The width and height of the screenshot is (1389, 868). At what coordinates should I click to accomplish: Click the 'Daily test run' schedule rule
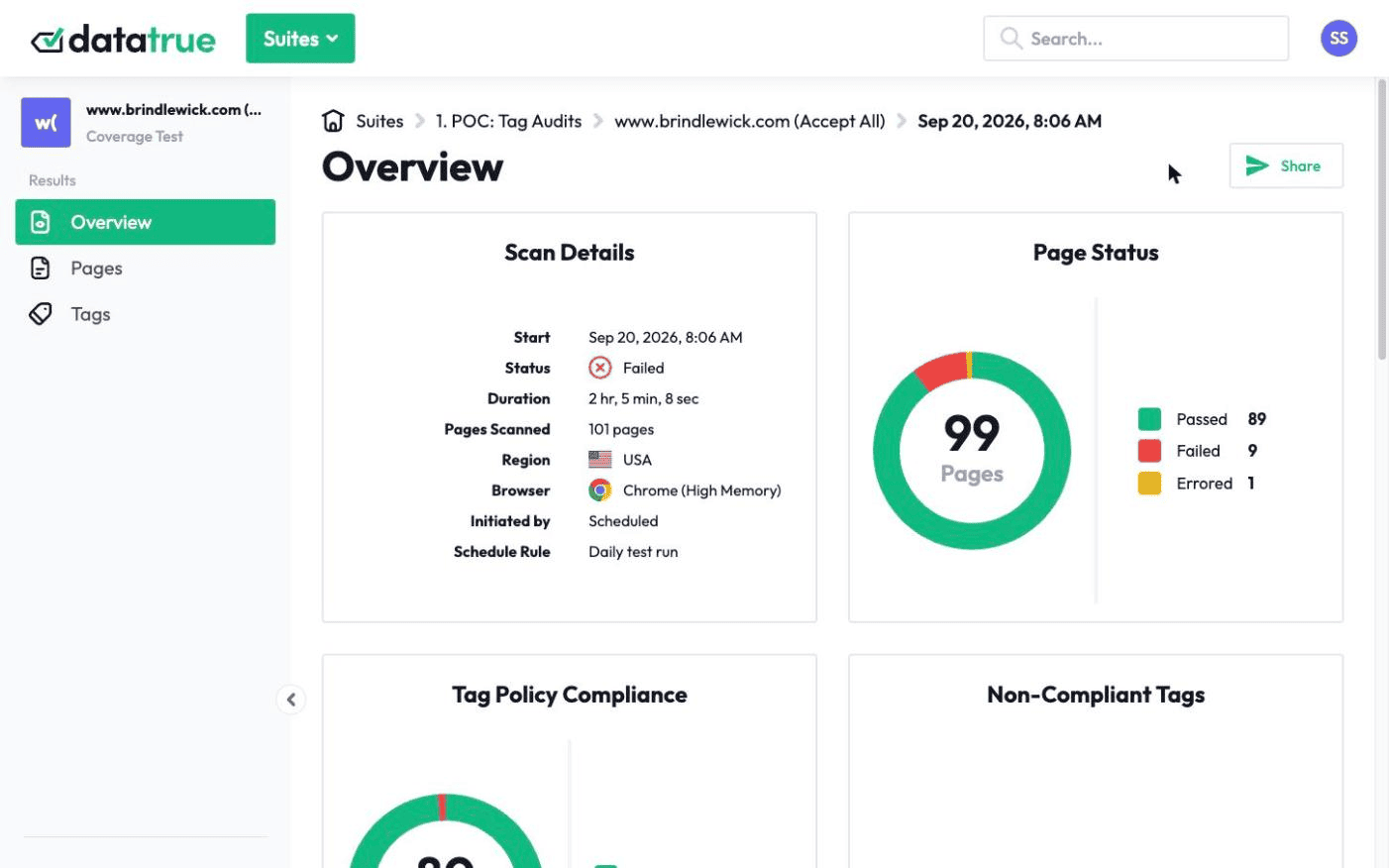633,552
